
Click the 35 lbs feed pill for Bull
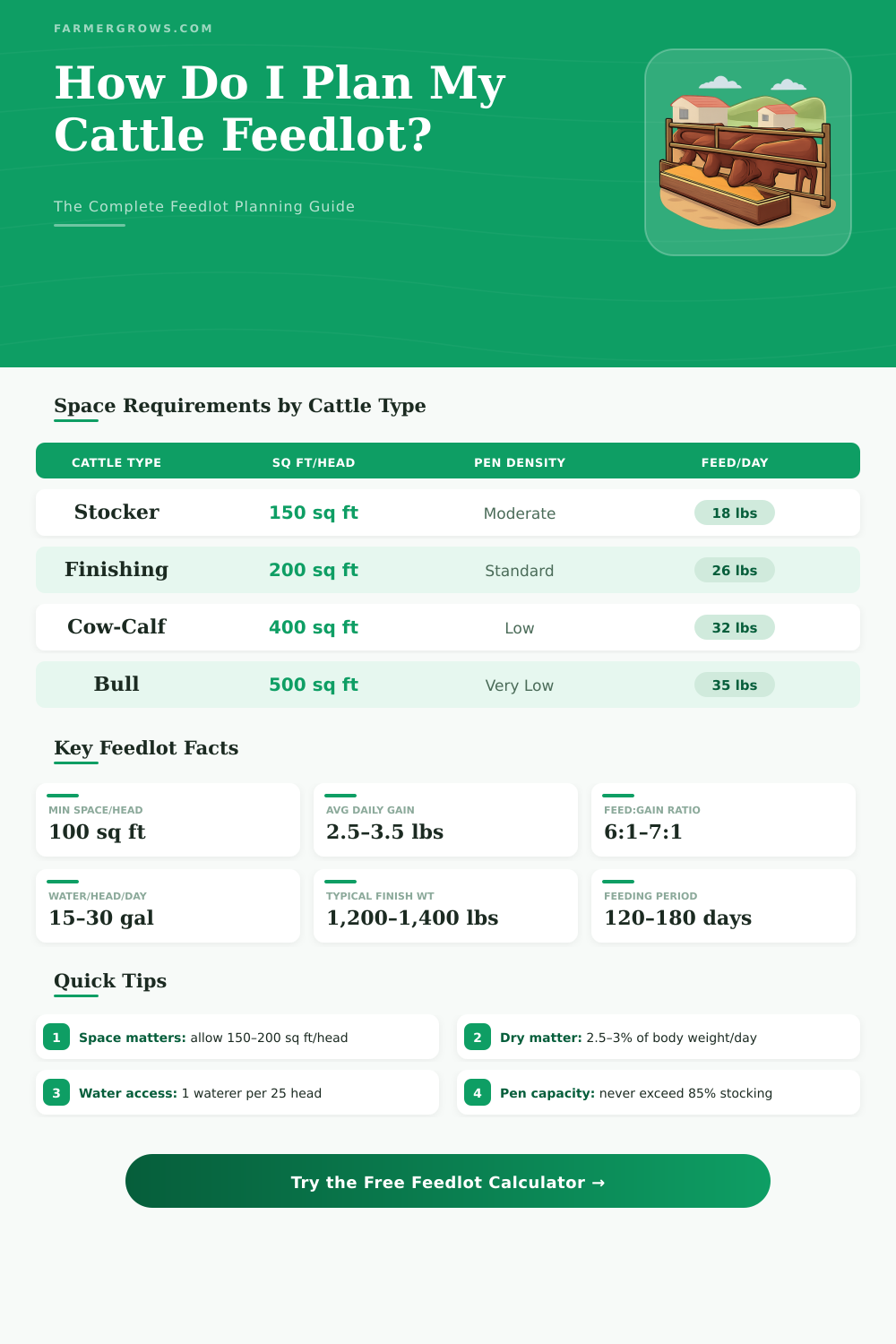(x=735, y=685)
